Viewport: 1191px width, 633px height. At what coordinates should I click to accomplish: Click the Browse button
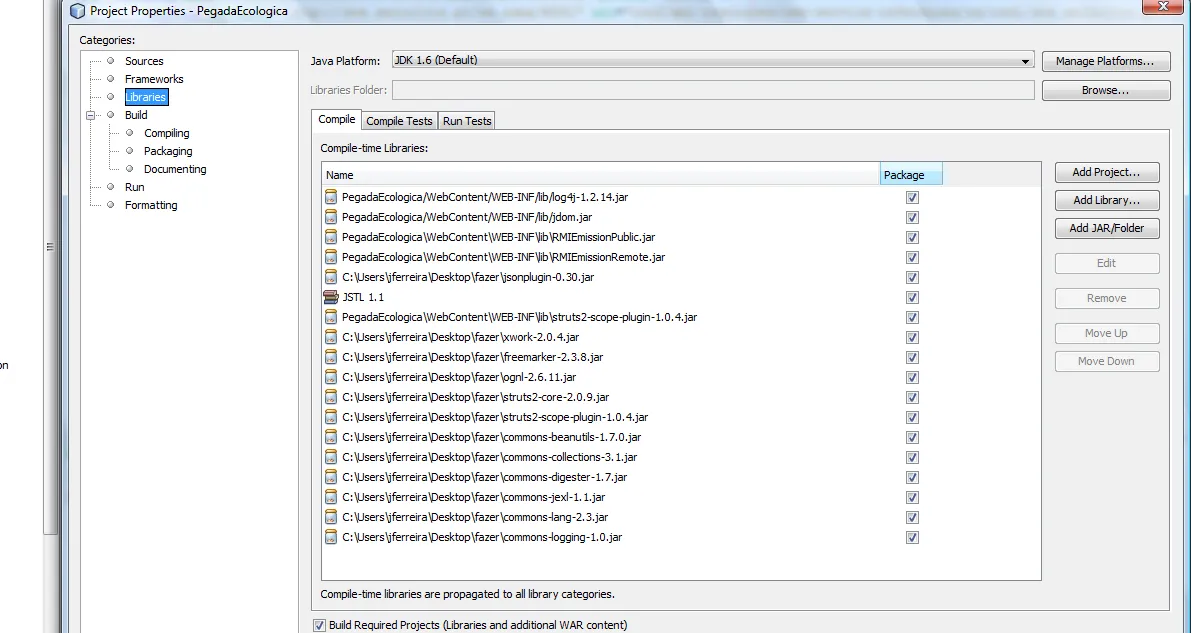[x=1106, y=90]
